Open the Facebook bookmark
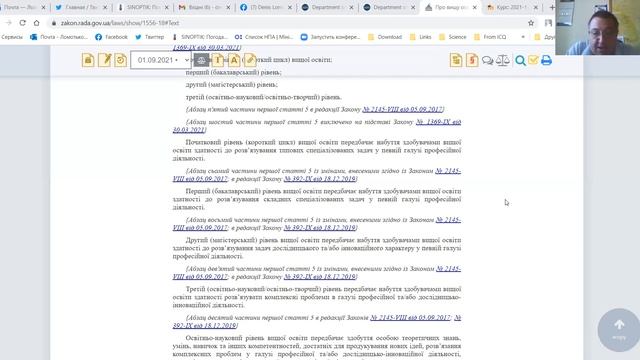The height and width of the screenshot is (360, 640). click(111, 37)
